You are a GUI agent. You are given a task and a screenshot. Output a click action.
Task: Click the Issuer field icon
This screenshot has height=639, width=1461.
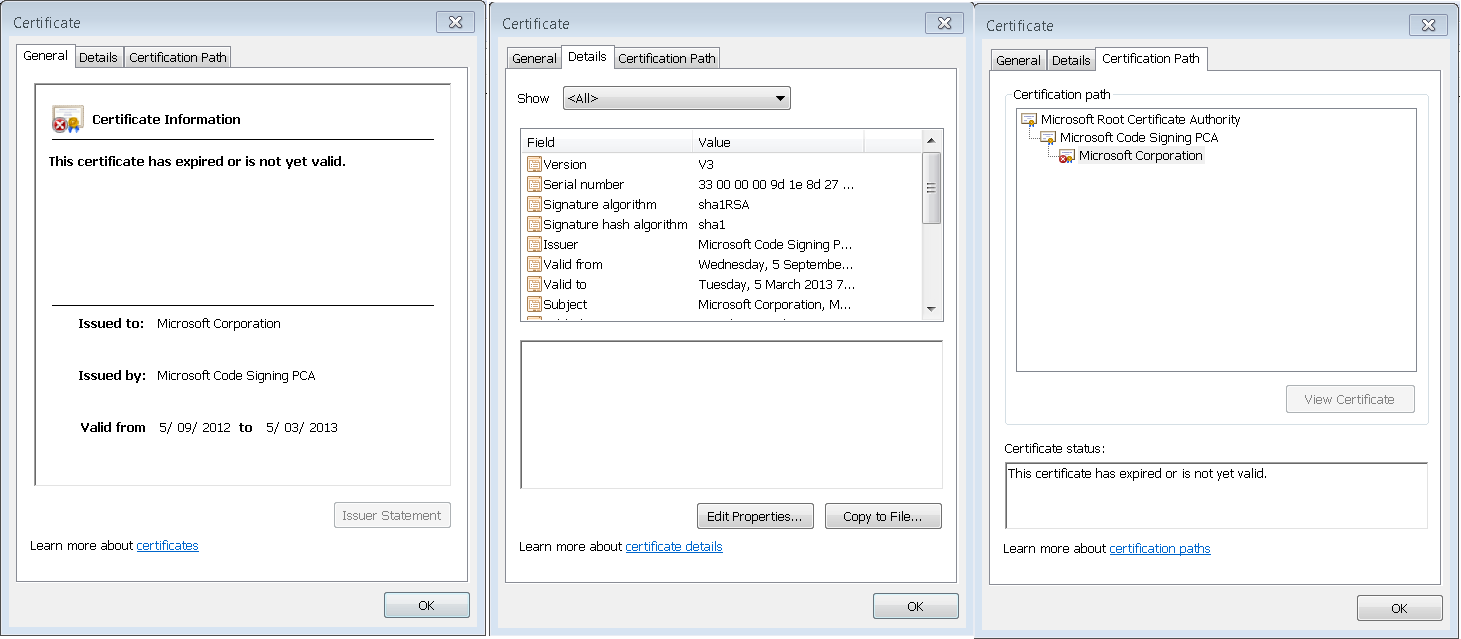[x=534, y=244]
